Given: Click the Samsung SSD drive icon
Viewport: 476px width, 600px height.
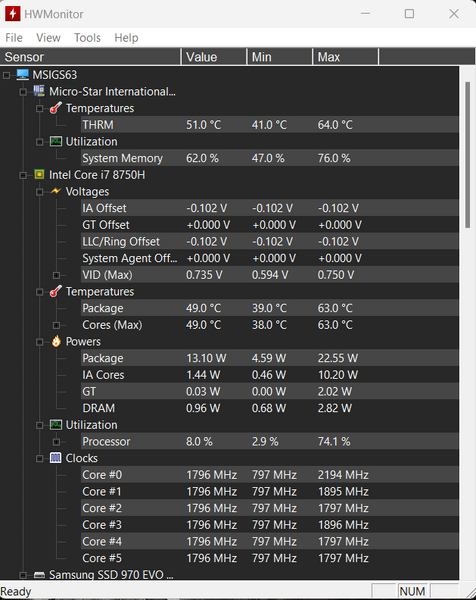Looking at the screenshot, I should (x=39, y=574).
